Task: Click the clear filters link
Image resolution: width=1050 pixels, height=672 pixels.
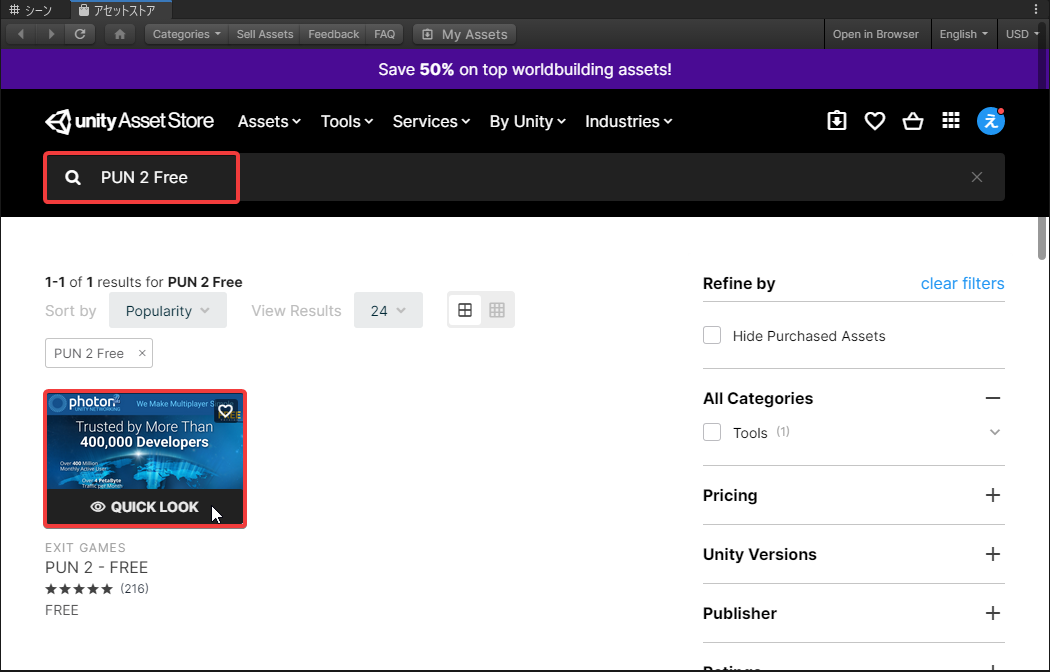Action: pos(962,283)
